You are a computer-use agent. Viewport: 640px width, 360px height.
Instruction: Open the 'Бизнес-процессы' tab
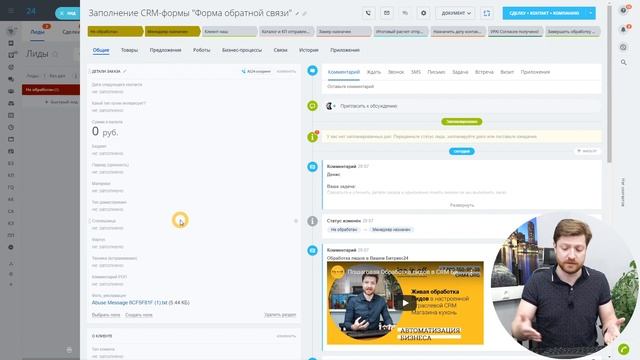click(x=242, y=50)
